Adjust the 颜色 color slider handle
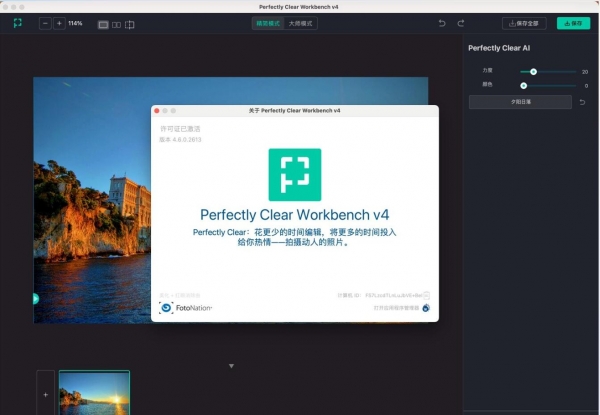 (523, 86)
